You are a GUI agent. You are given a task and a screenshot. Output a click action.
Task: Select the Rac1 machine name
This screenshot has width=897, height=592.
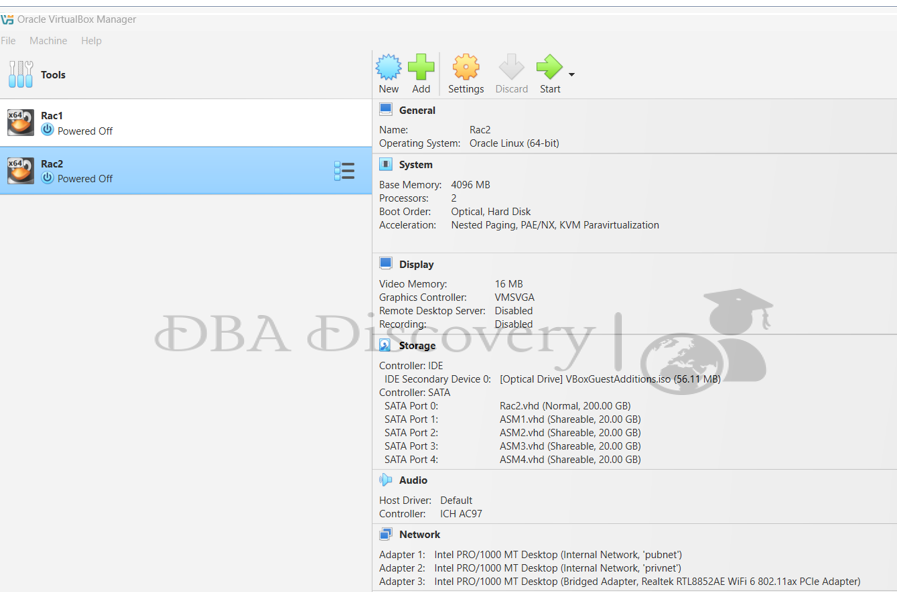tap(51, 116)
